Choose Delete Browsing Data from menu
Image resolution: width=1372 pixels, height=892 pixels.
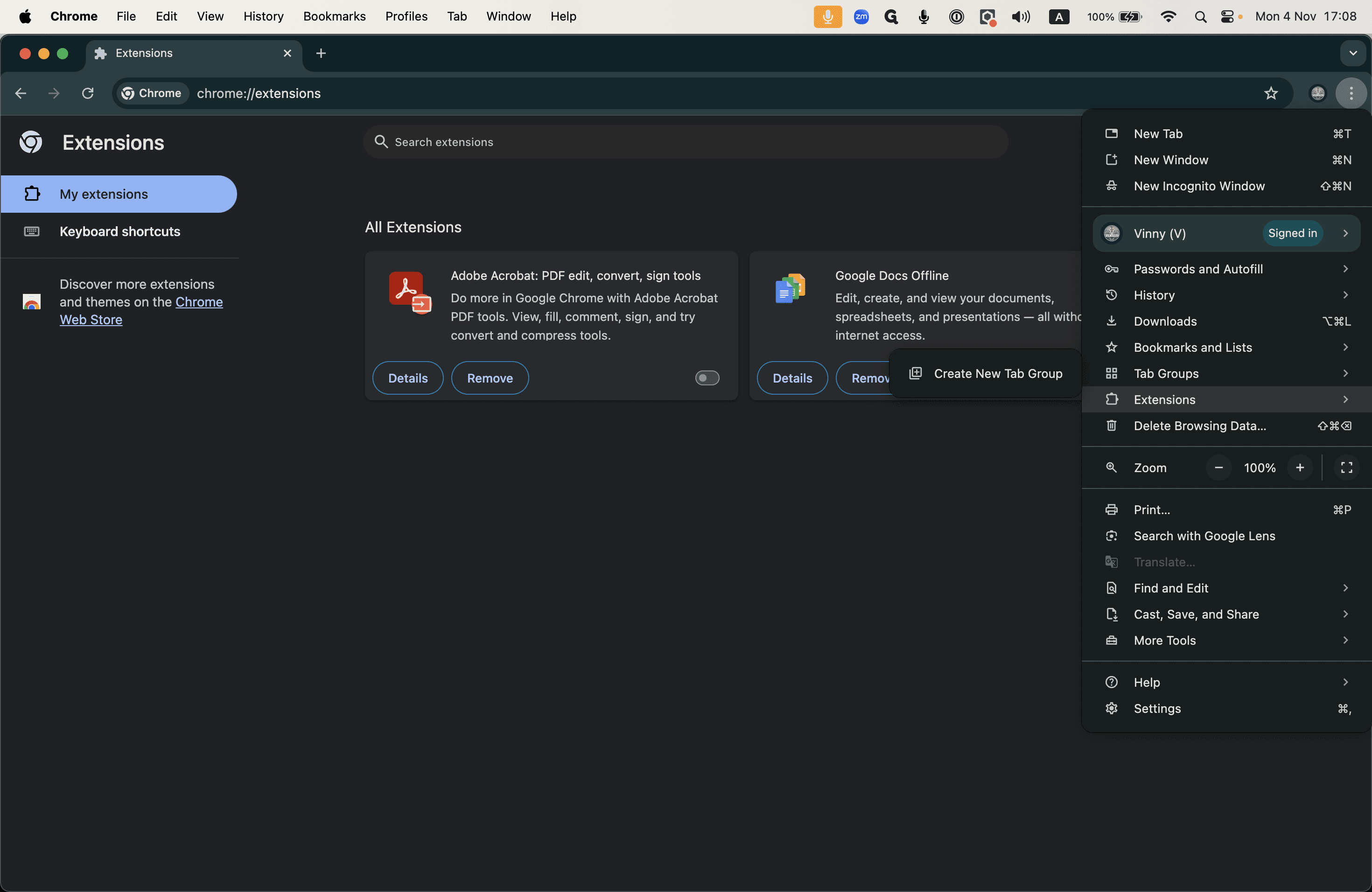click(x=1227, y=426)
